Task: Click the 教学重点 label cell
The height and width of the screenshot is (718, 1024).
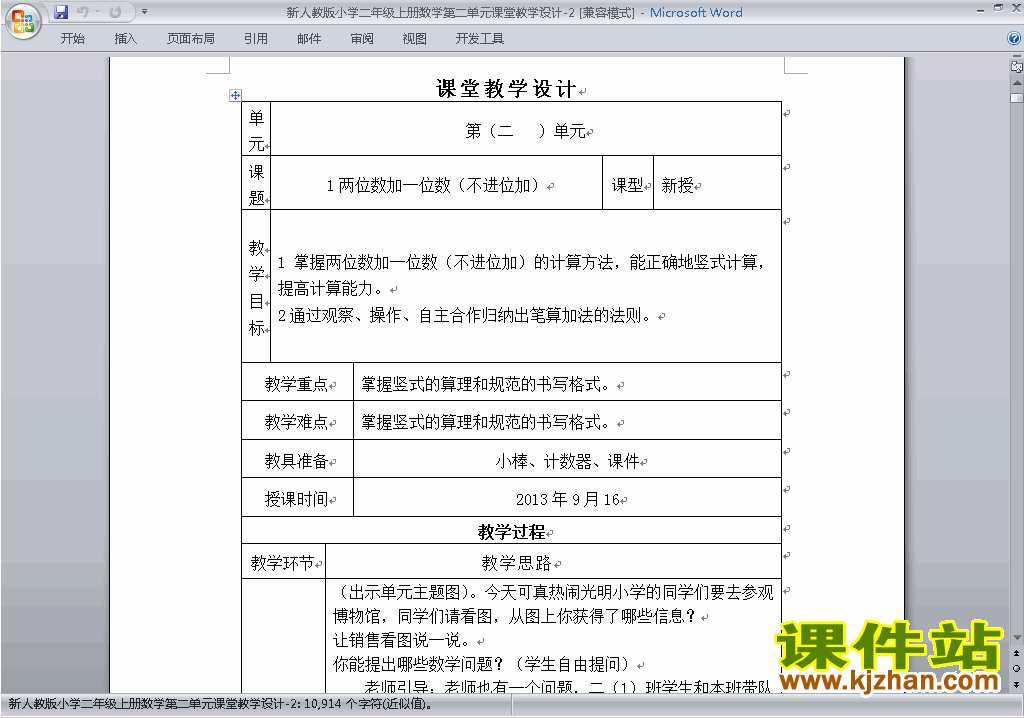Action: [x=296, y=384]
